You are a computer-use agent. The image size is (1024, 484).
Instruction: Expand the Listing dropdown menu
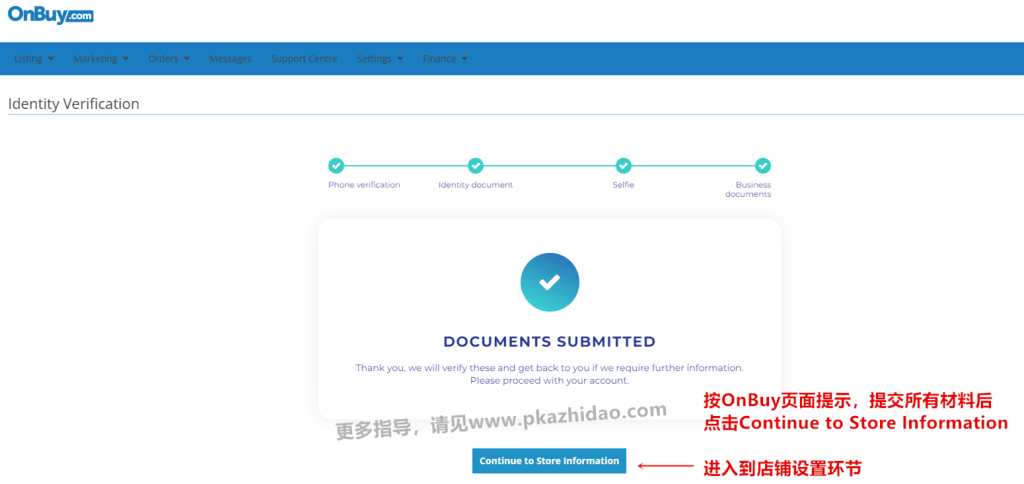coord(34,59)
